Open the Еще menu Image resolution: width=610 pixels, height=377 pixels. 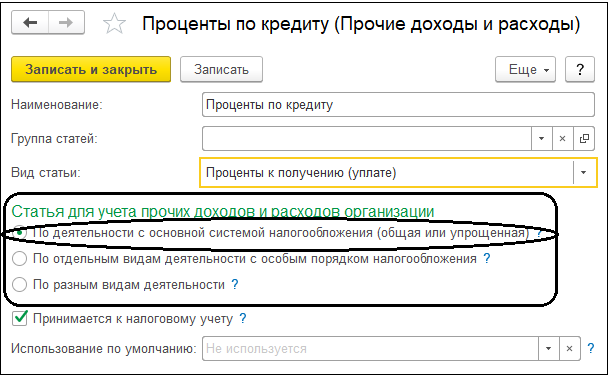525,69
